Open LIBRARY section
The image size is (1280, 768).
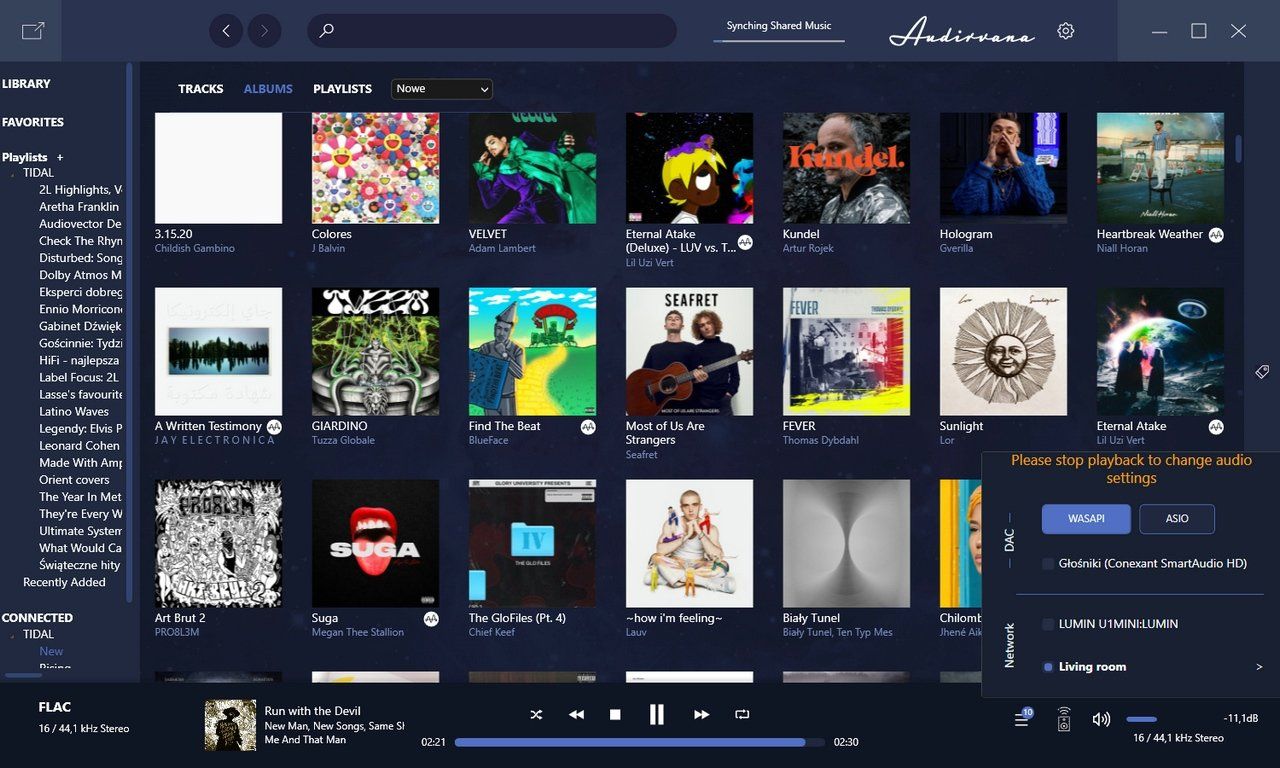coord(26,84)
